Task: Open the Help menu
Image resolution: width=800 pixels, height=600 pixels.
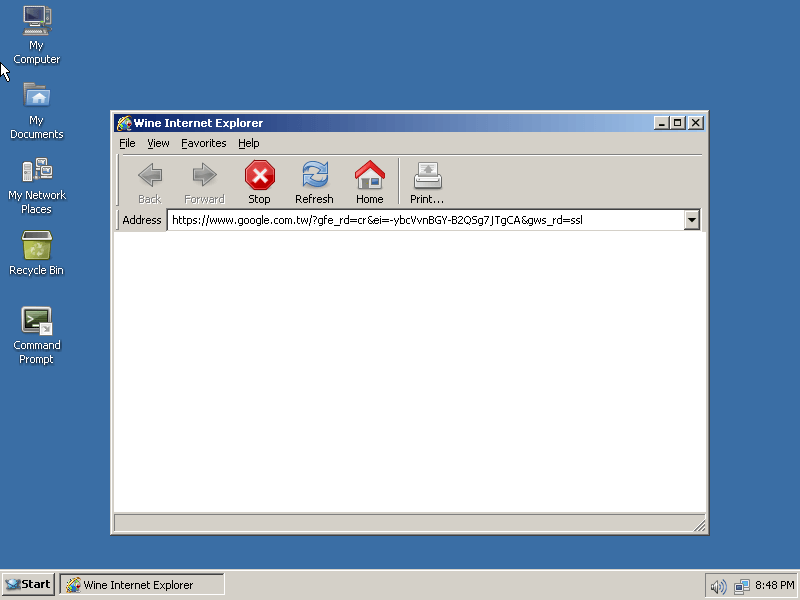Action: coord(248,143)
